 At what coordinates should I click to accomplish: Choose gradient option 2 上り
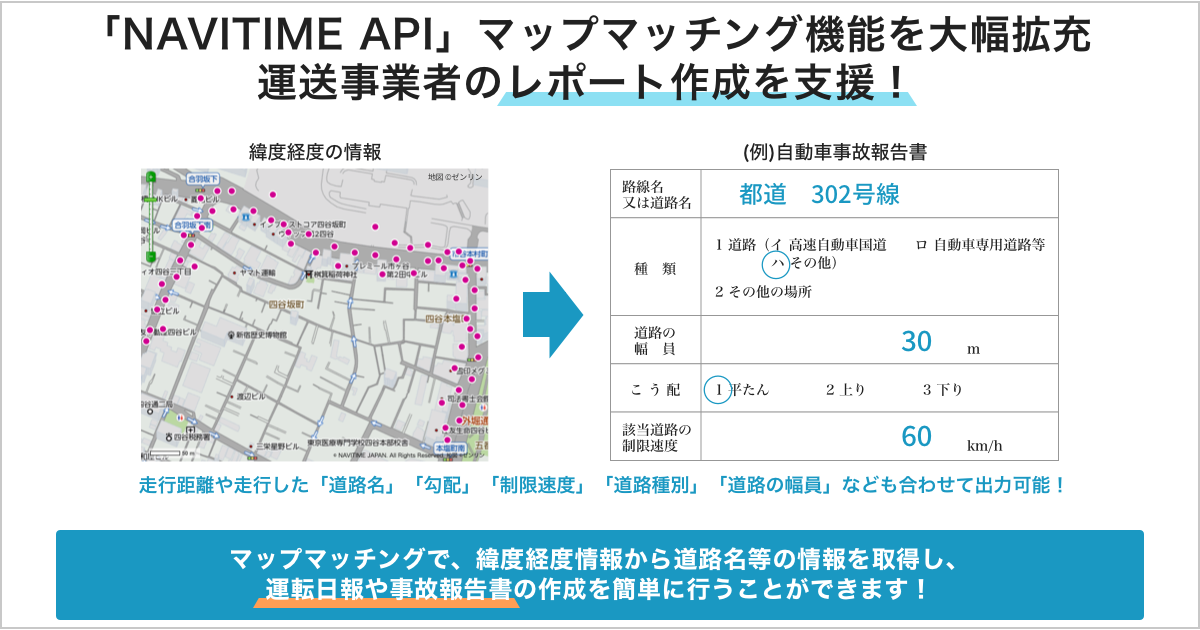[x=845, y=389]
